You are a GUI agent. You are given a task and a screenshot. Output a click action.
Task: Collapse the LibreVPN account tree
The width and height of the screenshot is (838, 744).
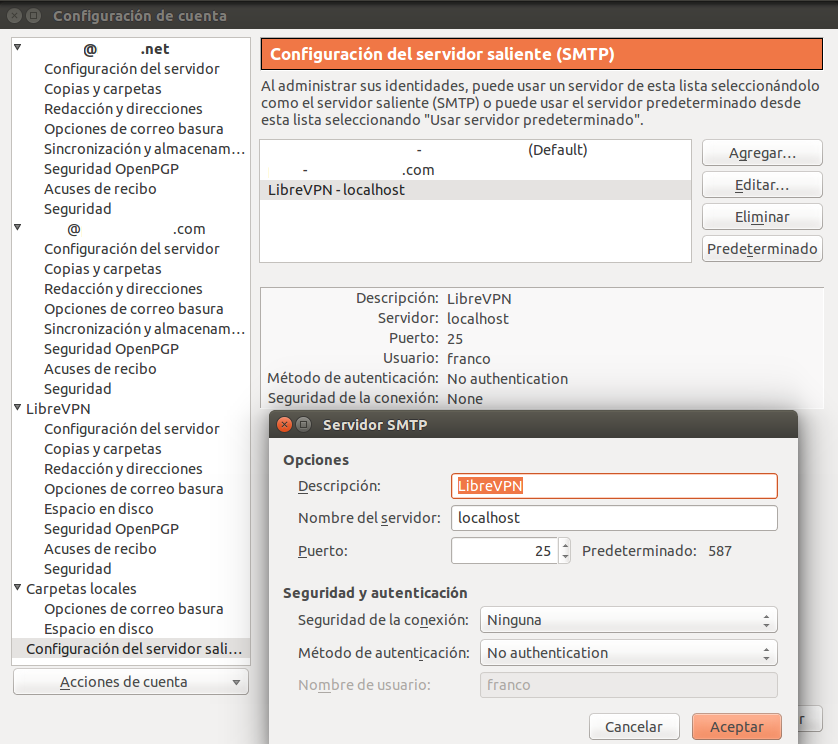tap(18, 409)
